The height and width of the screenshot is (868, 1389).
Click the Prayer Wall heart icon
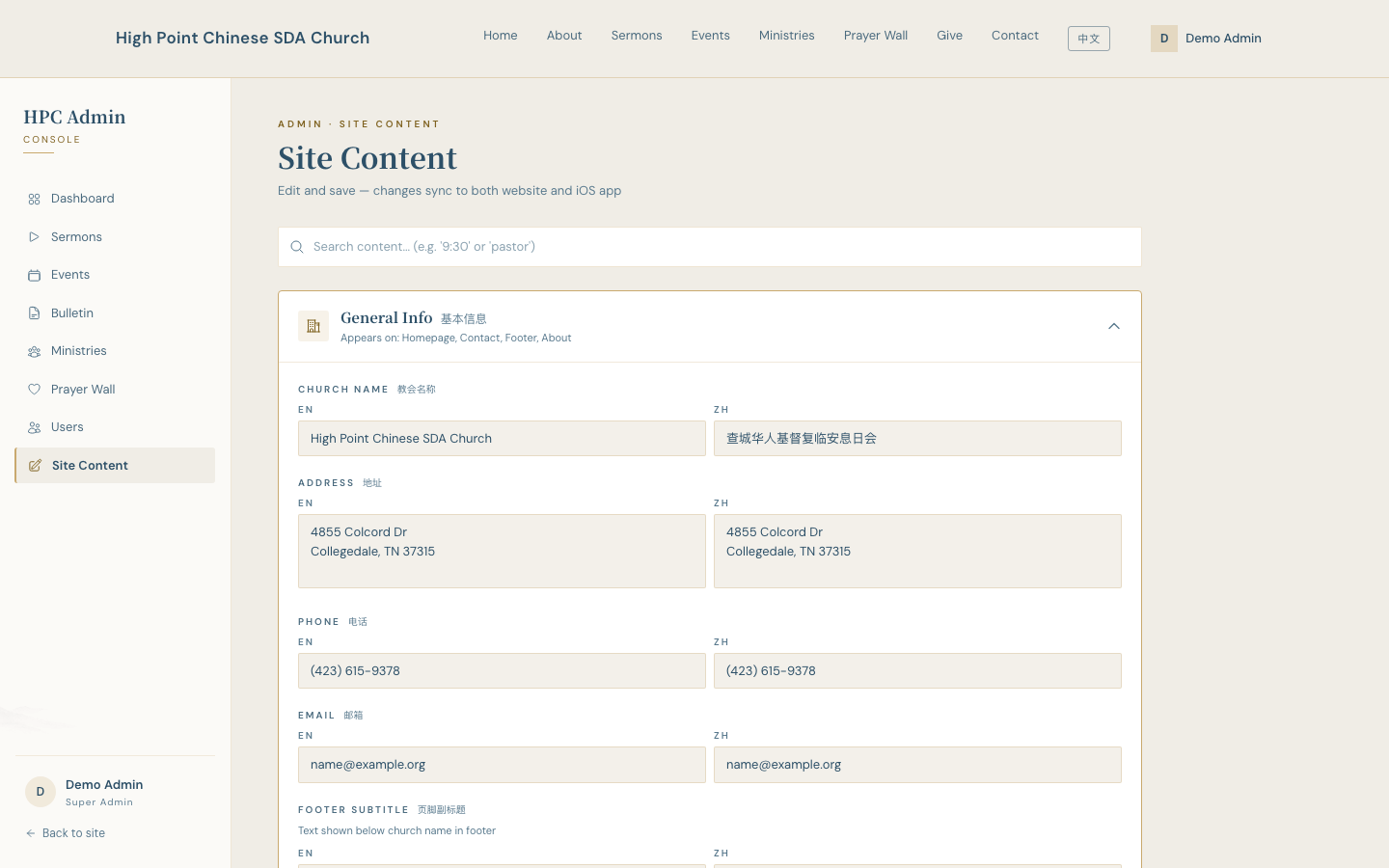[x=34, y=390]
